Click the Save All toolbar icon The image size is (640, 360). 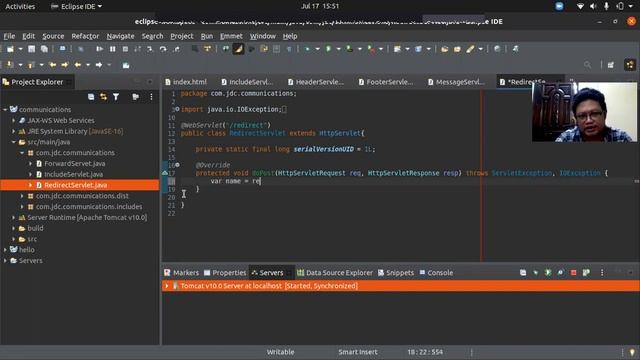(x=44, y=49)
